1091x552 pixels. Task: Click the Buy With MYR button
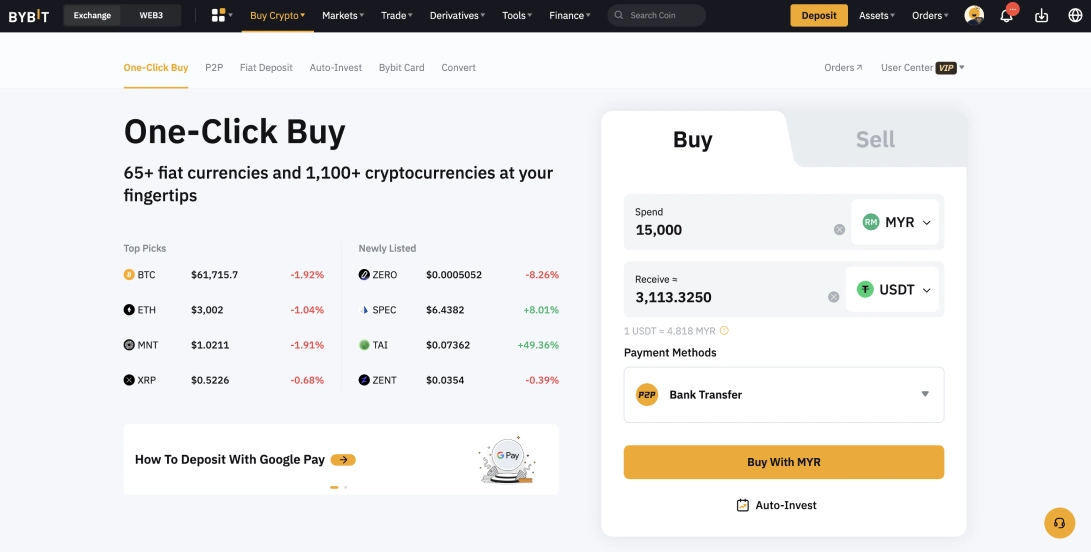(783, 462)
